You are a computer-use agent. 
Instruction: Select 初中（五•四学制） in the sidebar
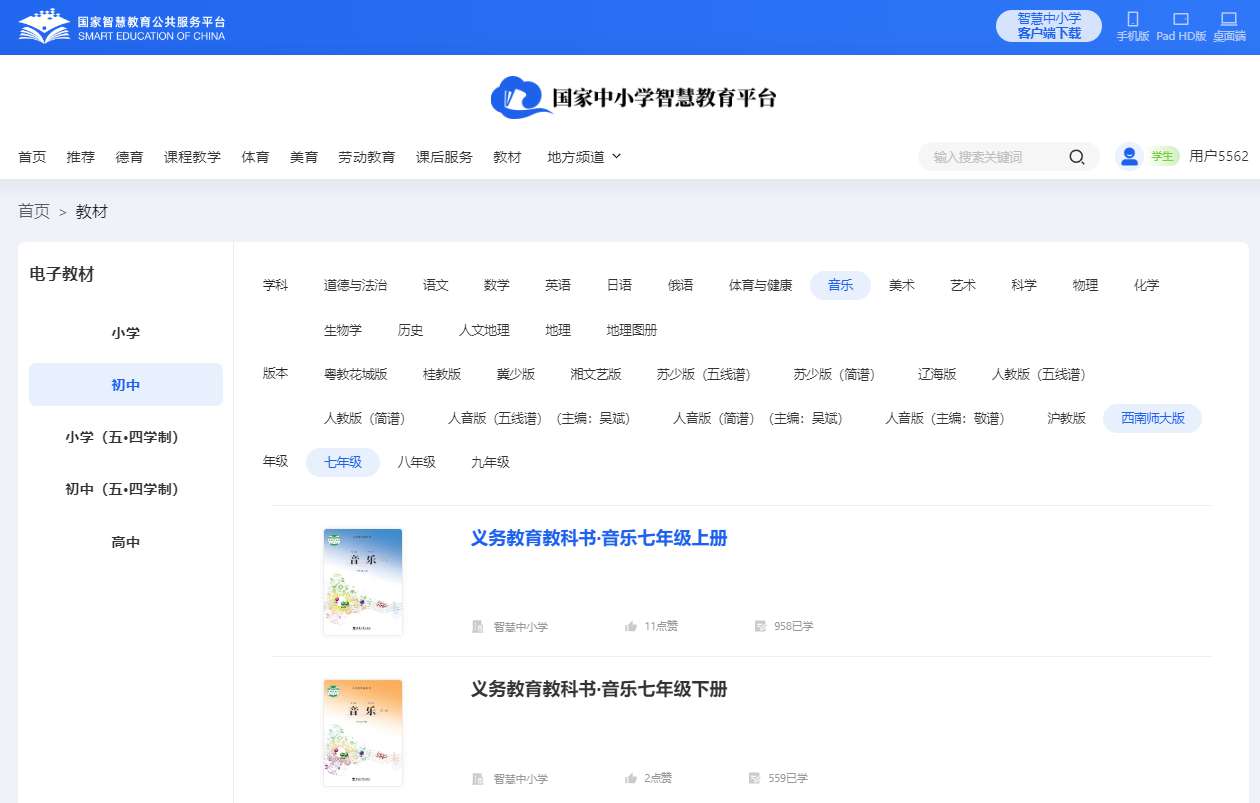(x=126, y=489)
